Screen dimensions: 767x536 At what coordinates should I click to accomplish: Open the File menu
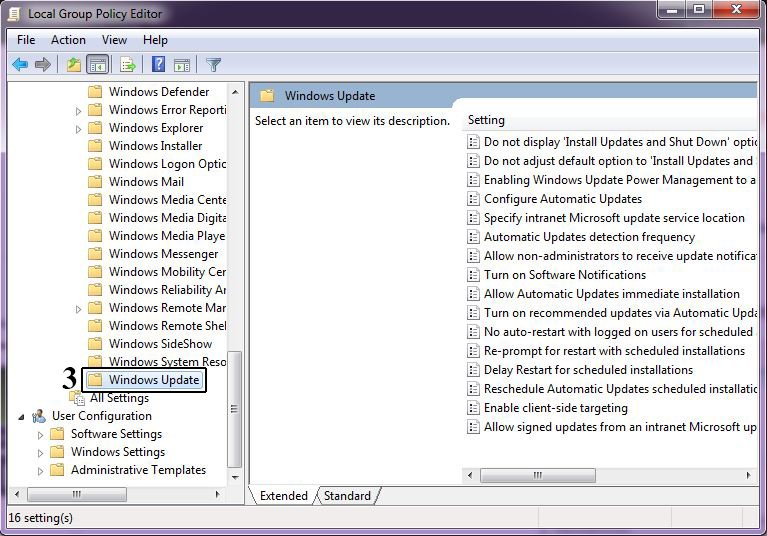pos(26,40)
